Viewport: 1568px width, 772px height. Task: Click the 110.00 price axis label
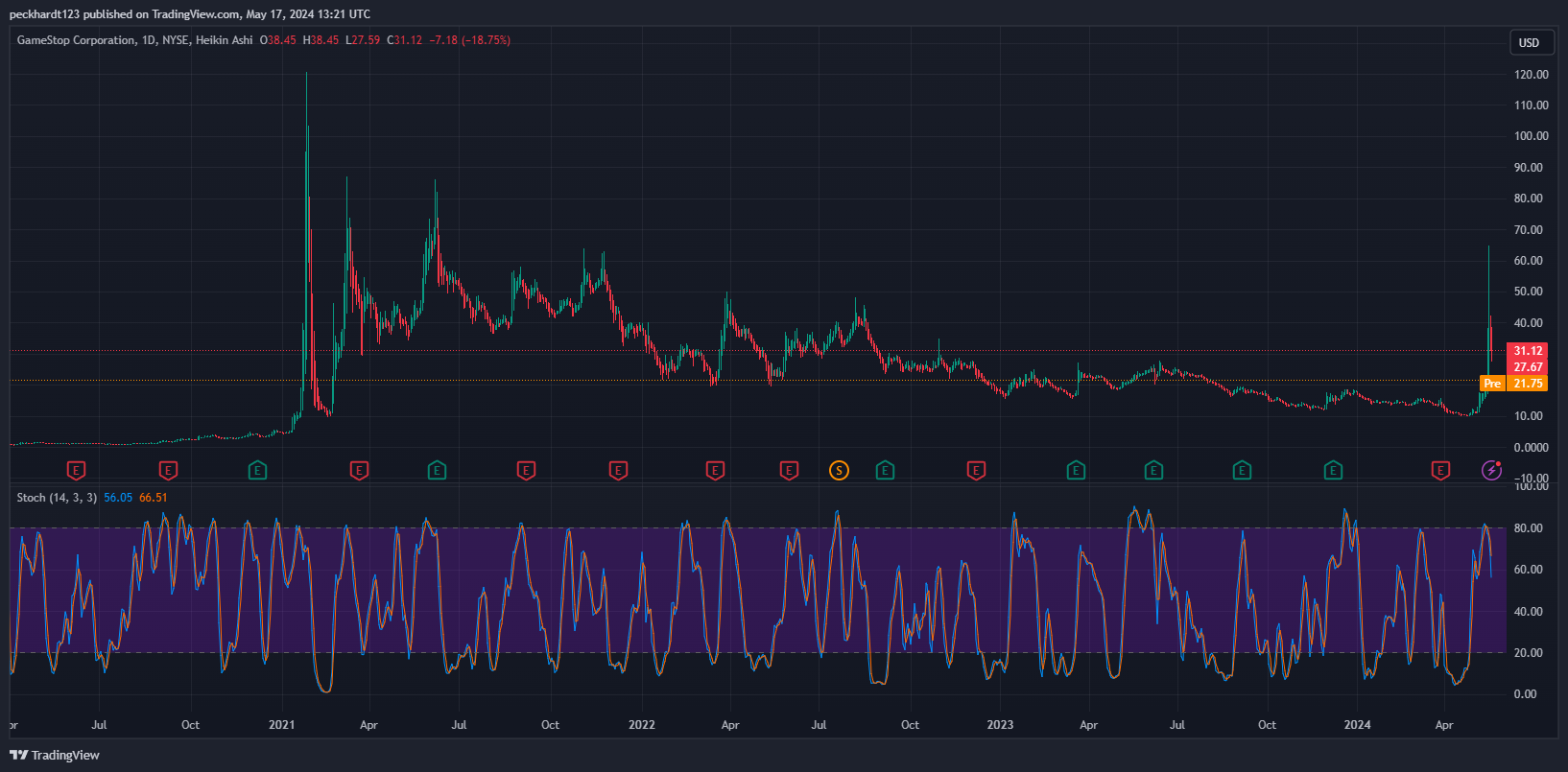tap(1531, 105)
